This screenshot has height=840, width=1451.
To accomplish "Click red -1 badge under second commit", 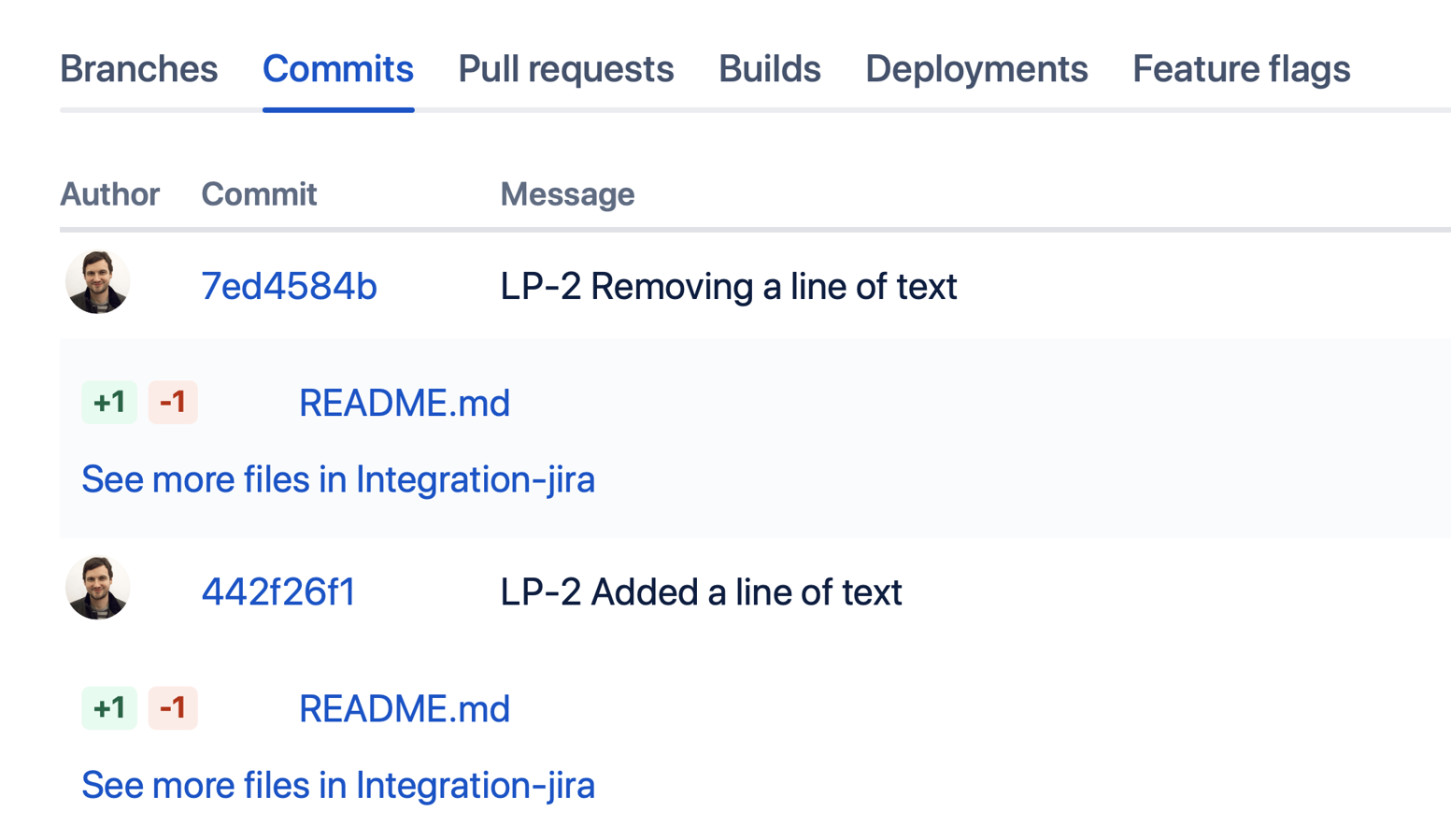I will coord(173,708).
